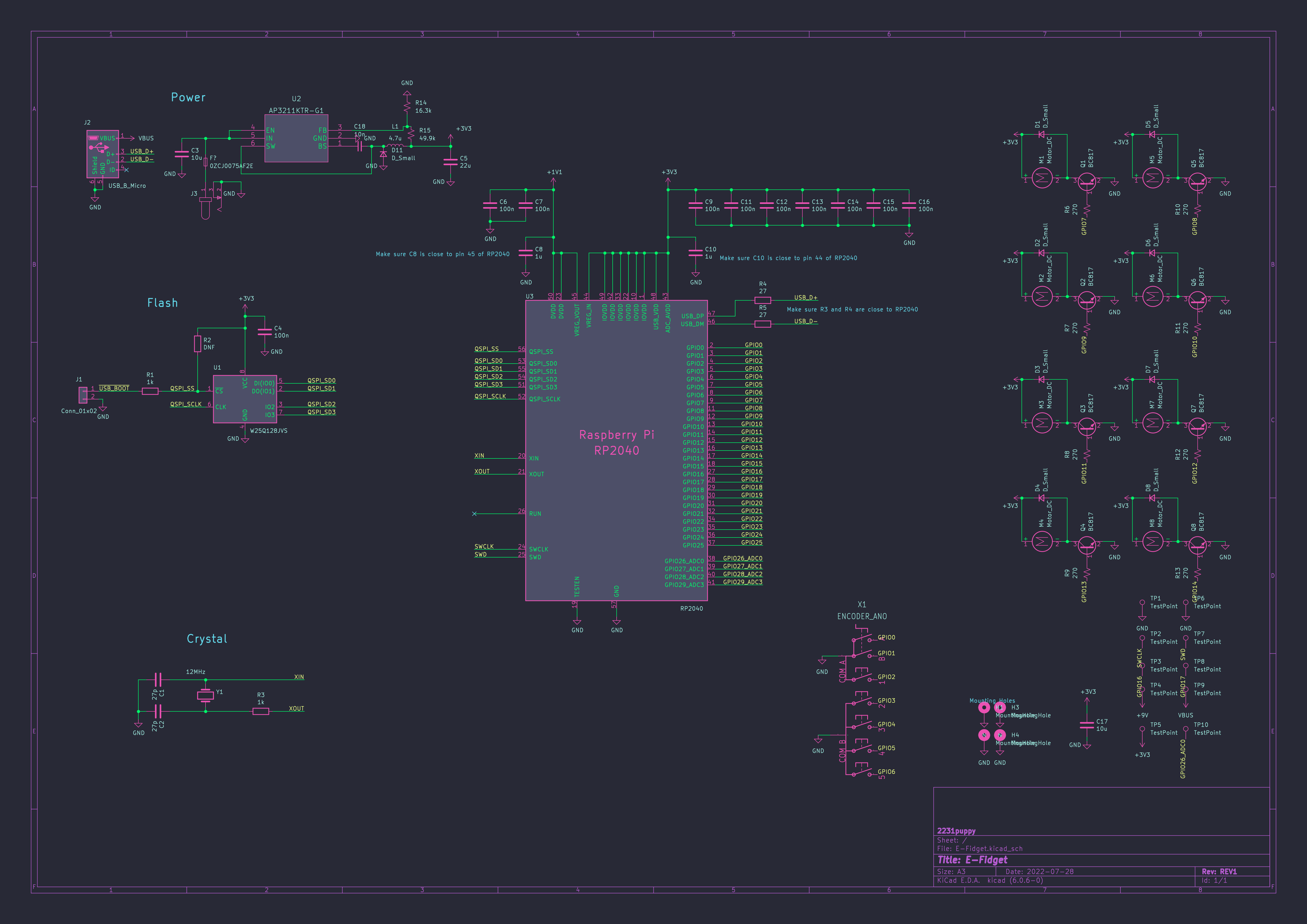Select resistor R14 16.3k symbol

[407, 106]
